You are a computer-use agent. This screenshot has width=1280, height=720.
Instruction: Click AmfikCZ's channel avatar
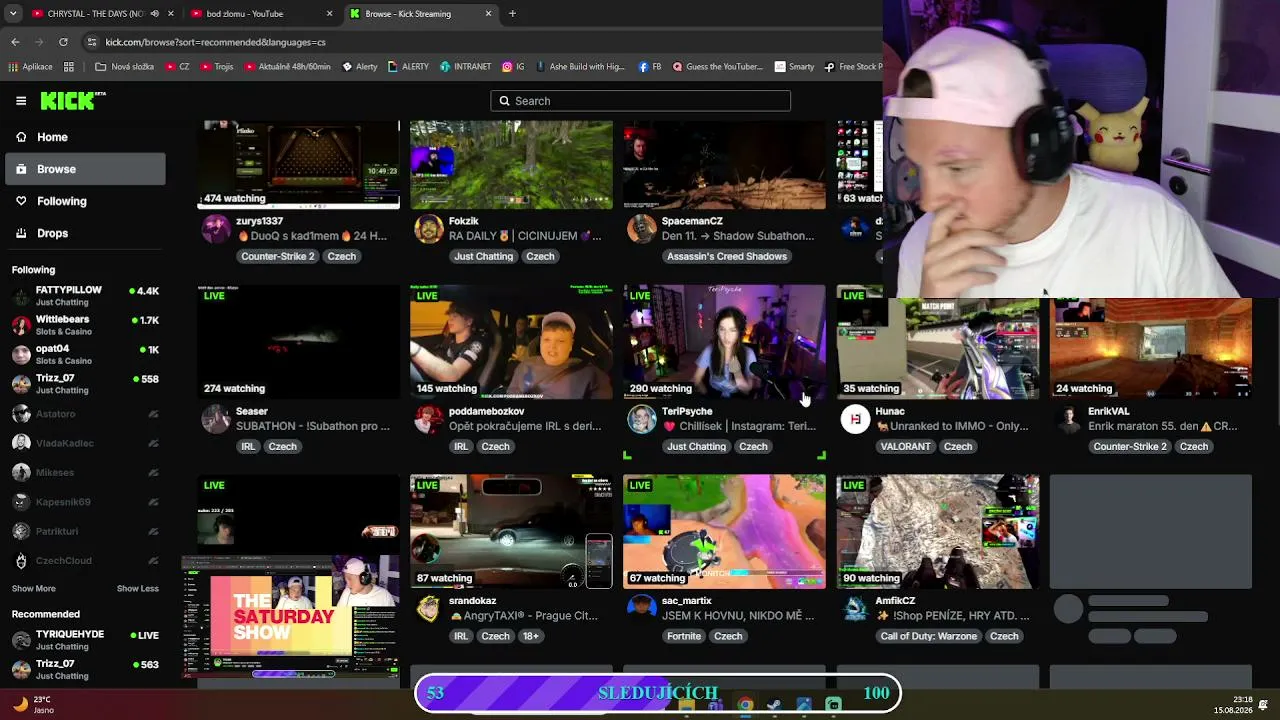(x=854, y=609)
